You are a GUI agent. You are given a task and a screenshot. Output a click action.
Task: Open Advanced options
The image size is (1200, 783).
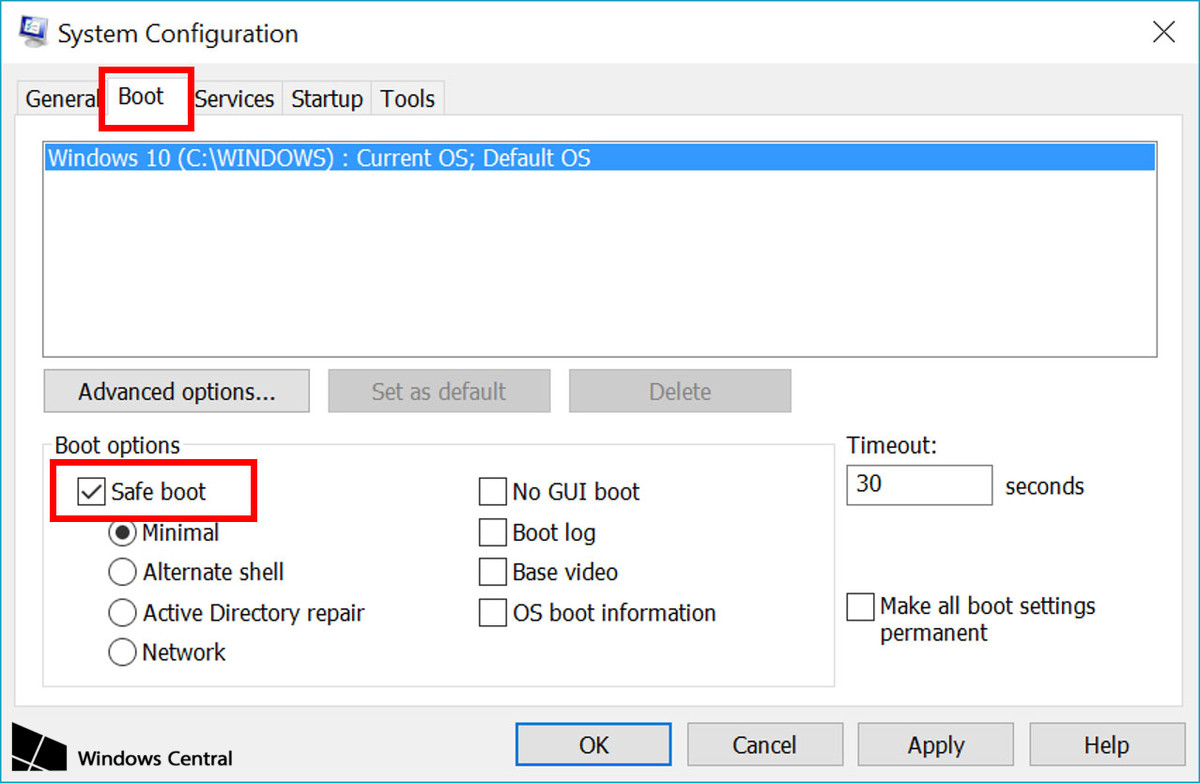pos(176,390)
